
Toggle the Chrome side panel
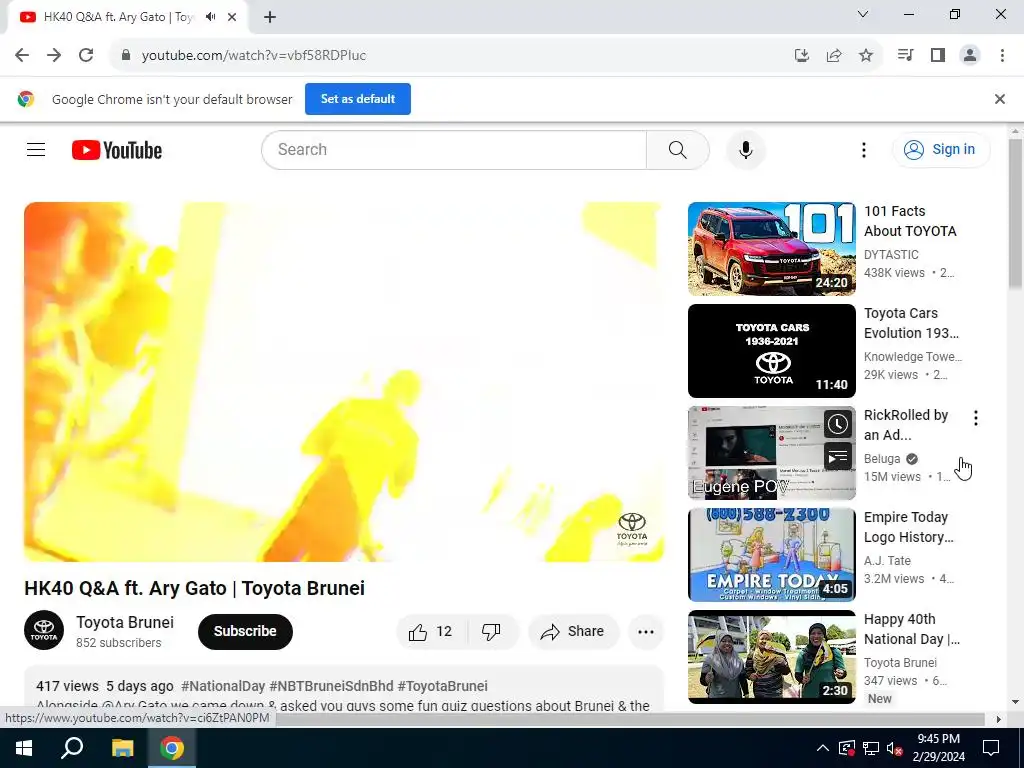[x=938, y=56]
